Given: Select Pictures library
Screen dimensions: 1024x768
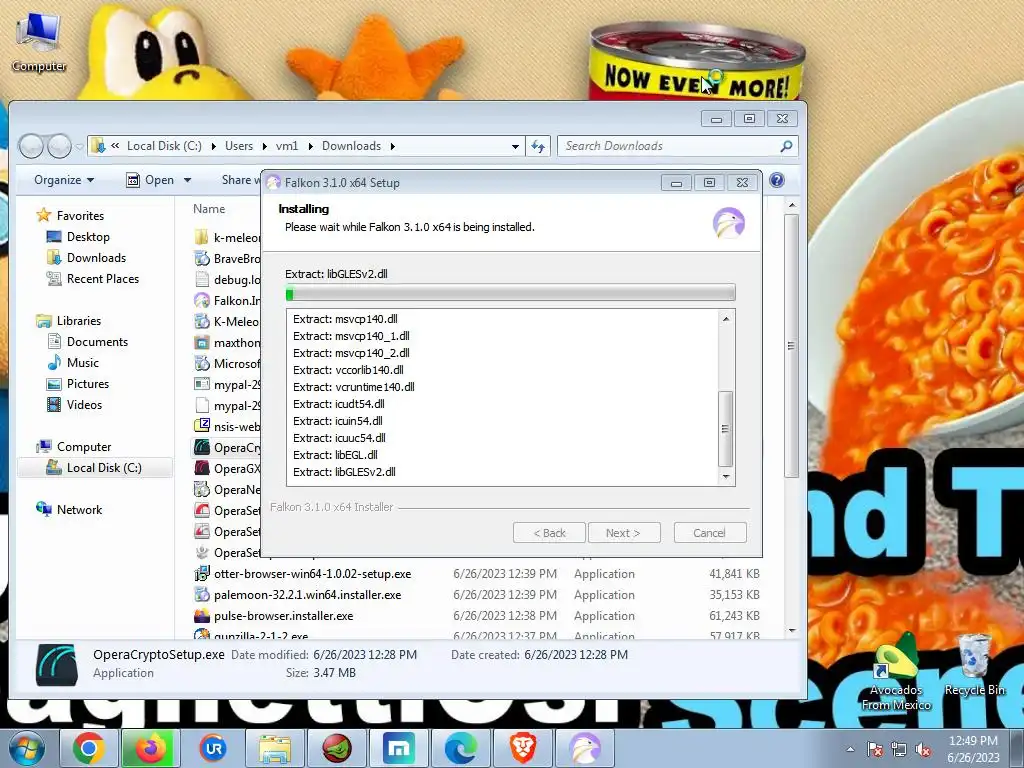Looking at the screenshot, I should tap(88, 384).
